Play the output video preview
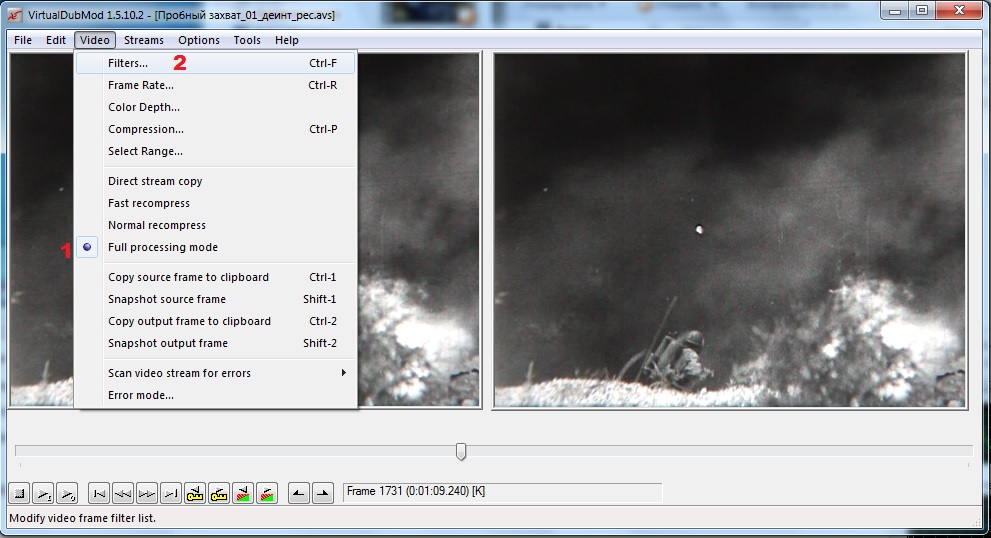This screenshot has width=991, height=538. pos(68,493)
